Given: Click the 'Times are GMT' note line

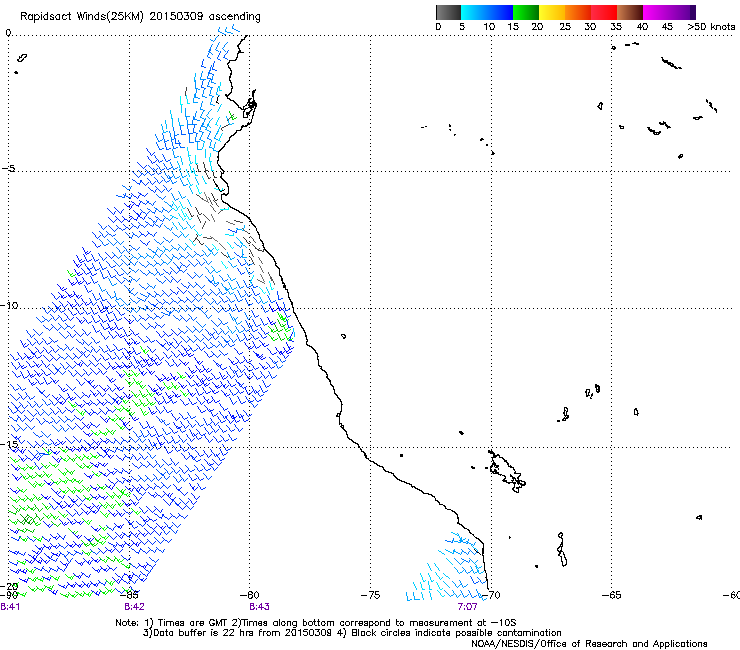Looking at the screenshot, I should coord(316,623).
